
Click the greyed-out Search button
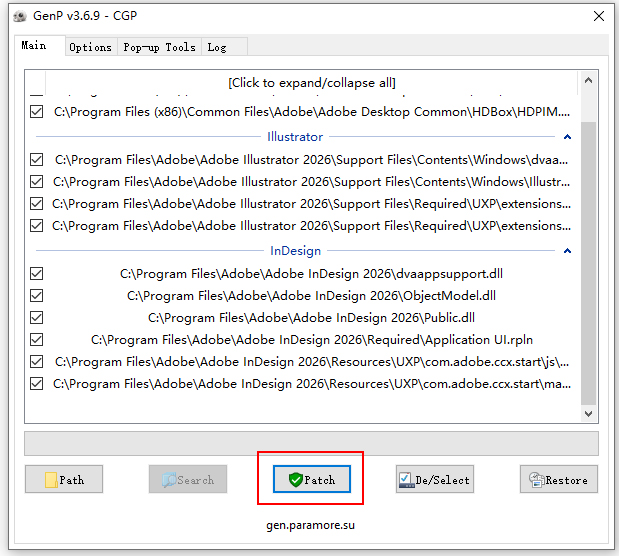point(188,479)
